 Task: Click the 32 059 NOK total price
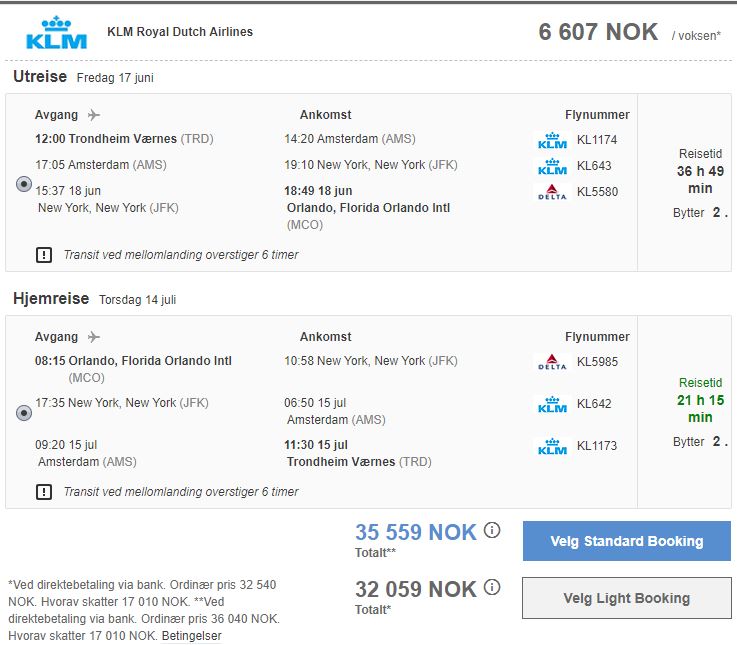[416, 589]
